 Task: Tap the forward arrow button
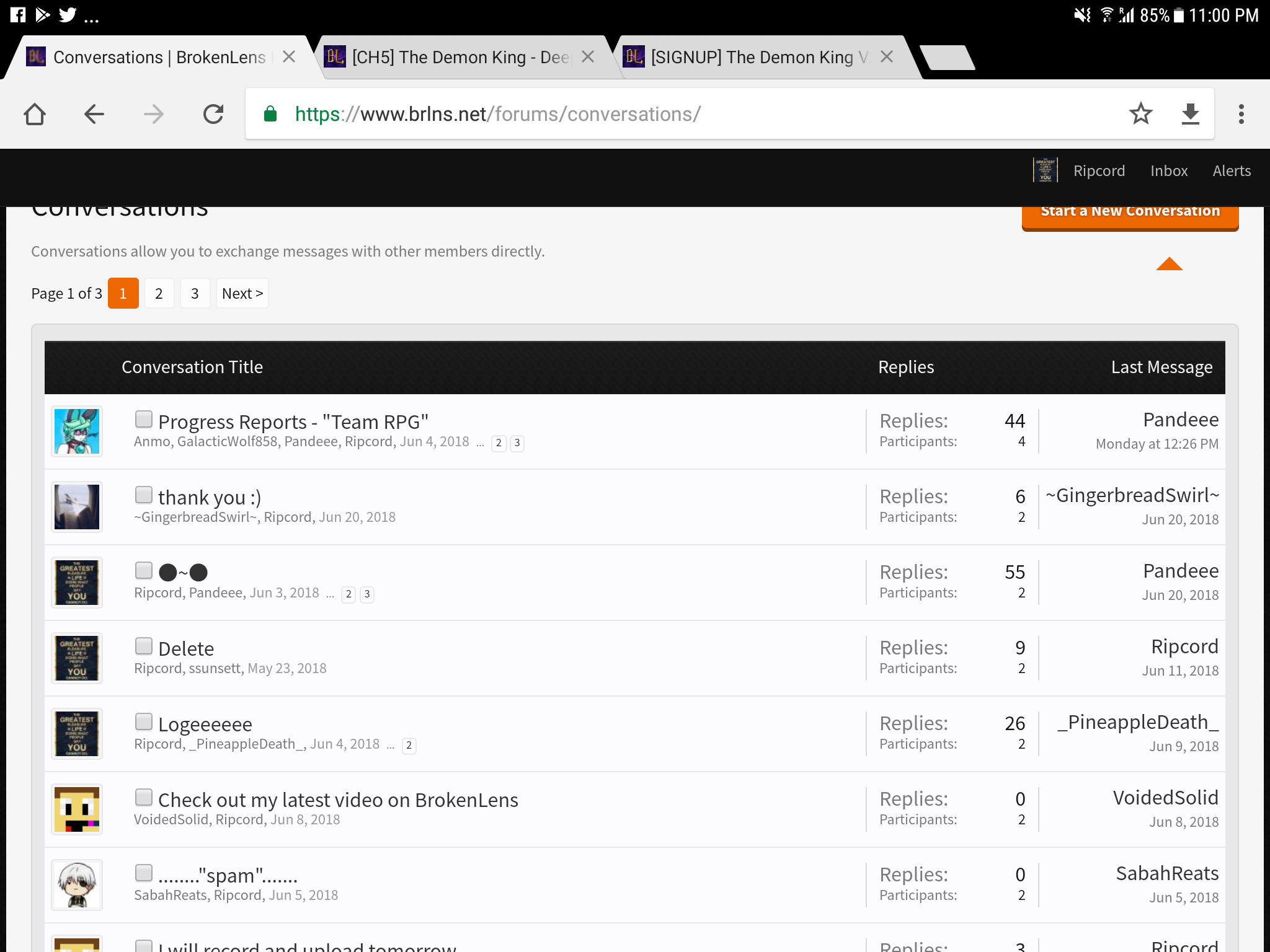(x=154, y=114)
